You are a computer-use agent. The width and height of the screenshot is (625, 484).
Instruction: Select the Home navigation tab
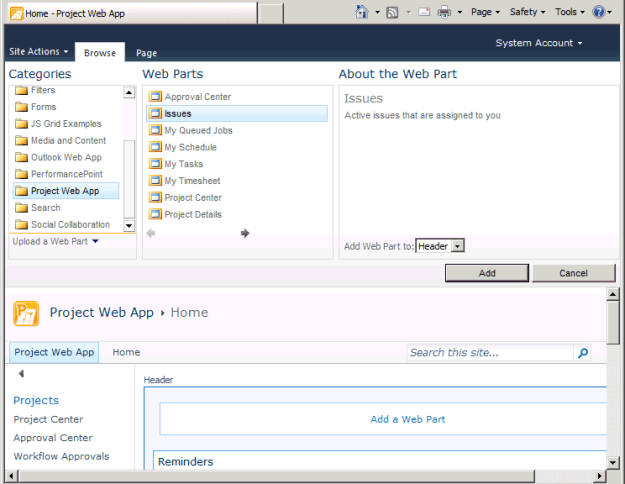(x=126, y=352)
